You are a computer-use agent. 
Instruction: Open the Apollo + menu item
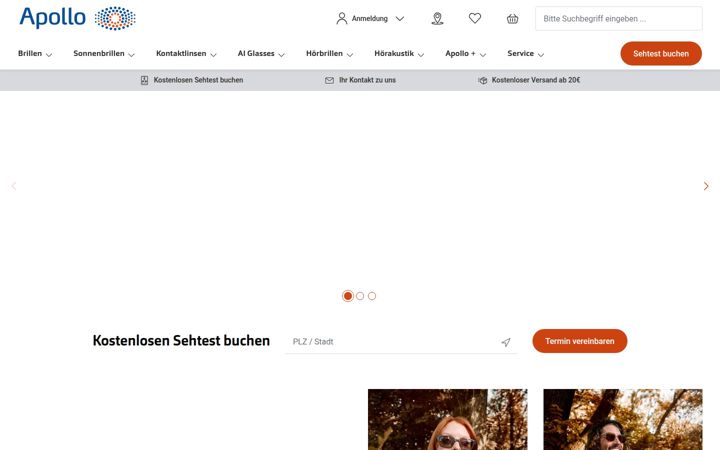[x=460, y=53]
